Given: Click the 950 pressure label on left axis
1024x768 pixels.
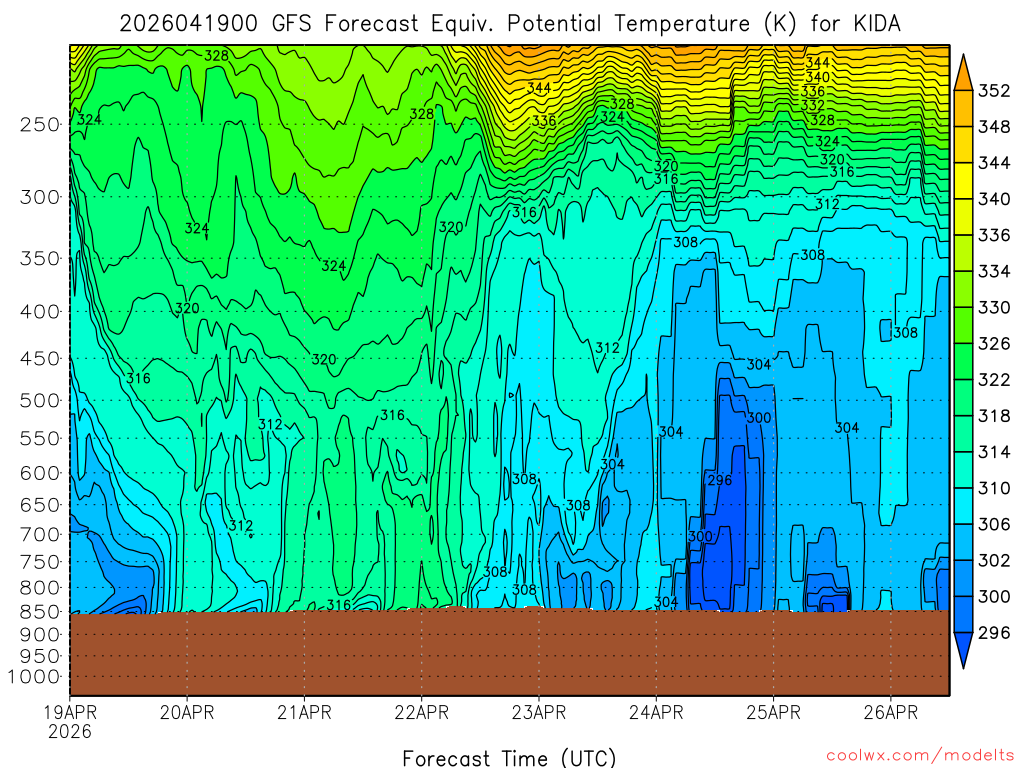Looking at the screenshot, I should tap(40, 656).
